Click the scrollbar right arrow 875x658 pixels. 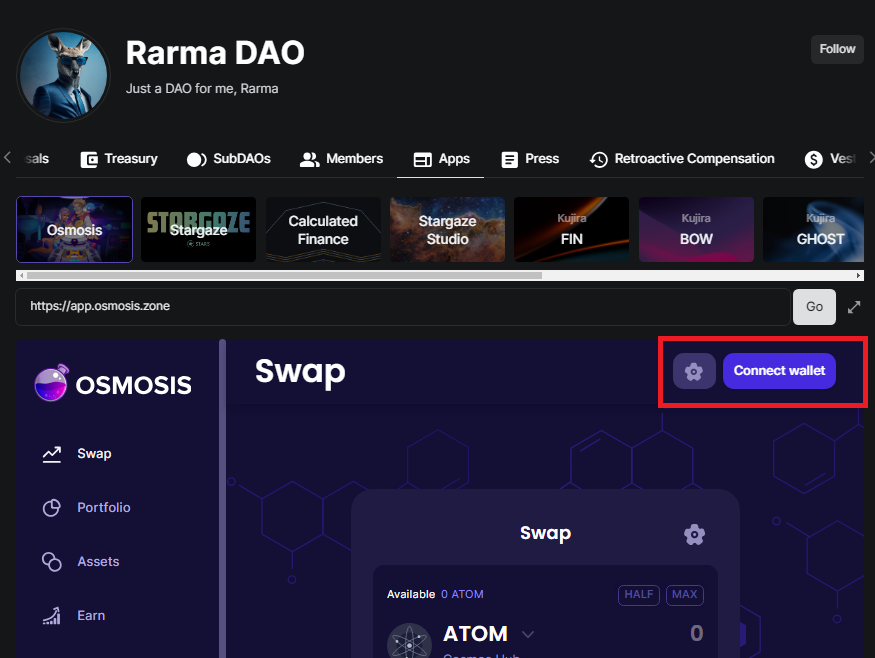(x=859, y=275)
